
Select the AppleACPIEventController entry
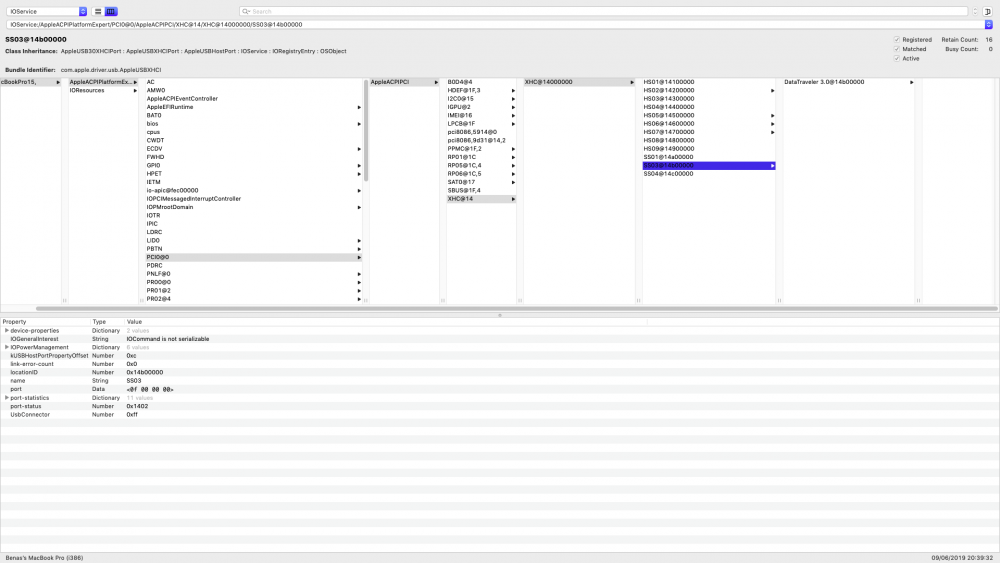coord(253,99)
